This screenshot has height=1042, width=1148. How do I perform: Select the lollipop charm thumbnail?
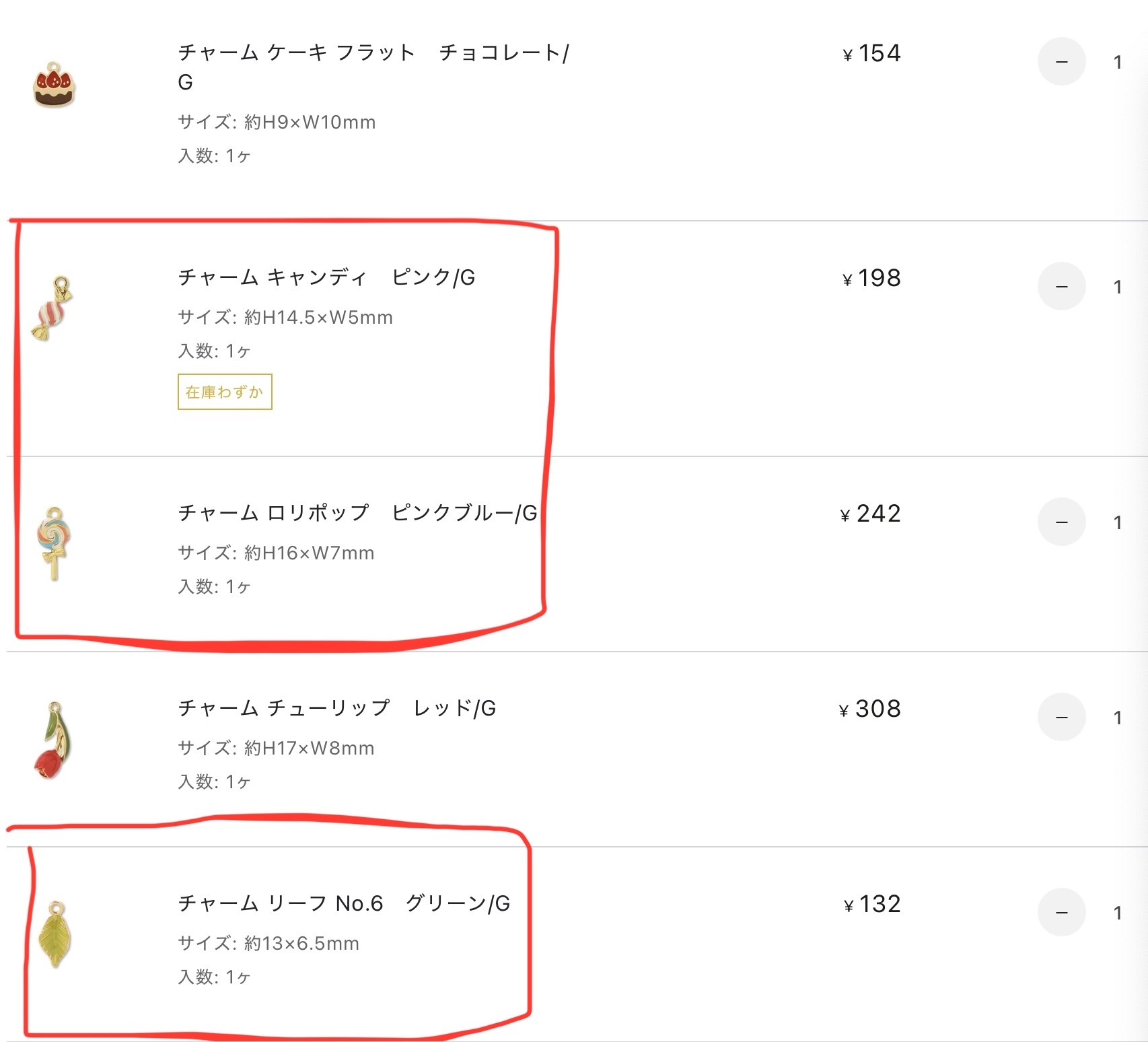point(54,544)
